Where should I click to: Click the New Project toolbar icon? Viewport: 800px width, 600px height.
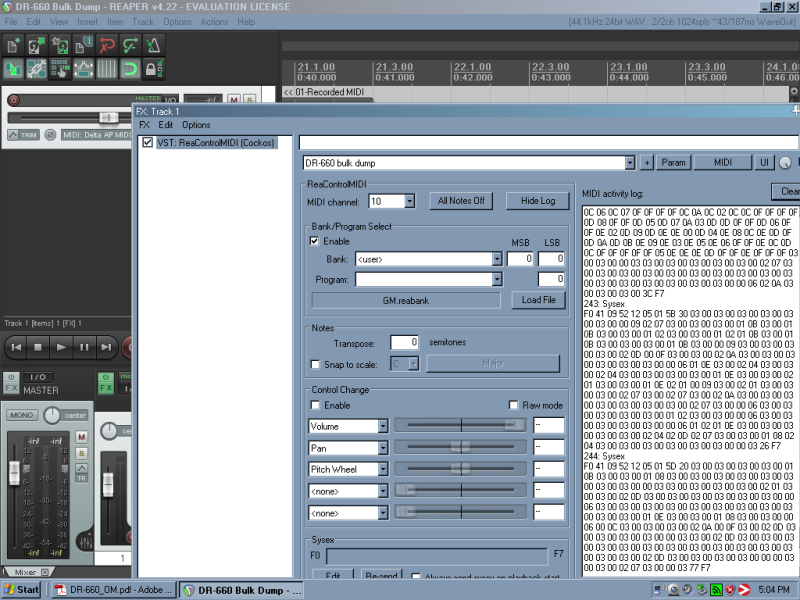click(13, 45)
